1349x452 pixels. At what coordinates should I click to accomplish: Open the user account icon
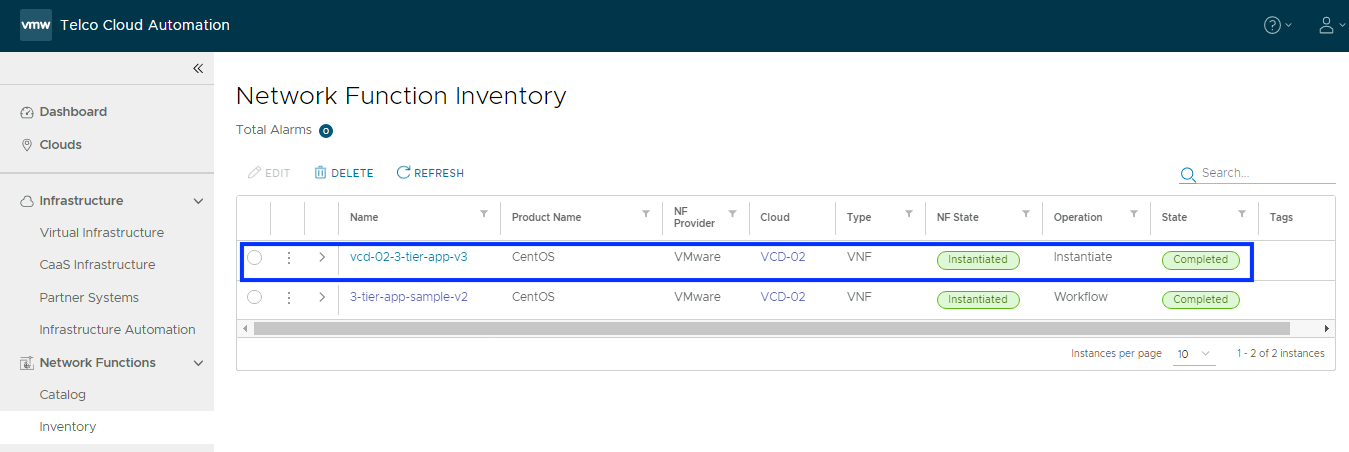click(x=1327, y=26)
